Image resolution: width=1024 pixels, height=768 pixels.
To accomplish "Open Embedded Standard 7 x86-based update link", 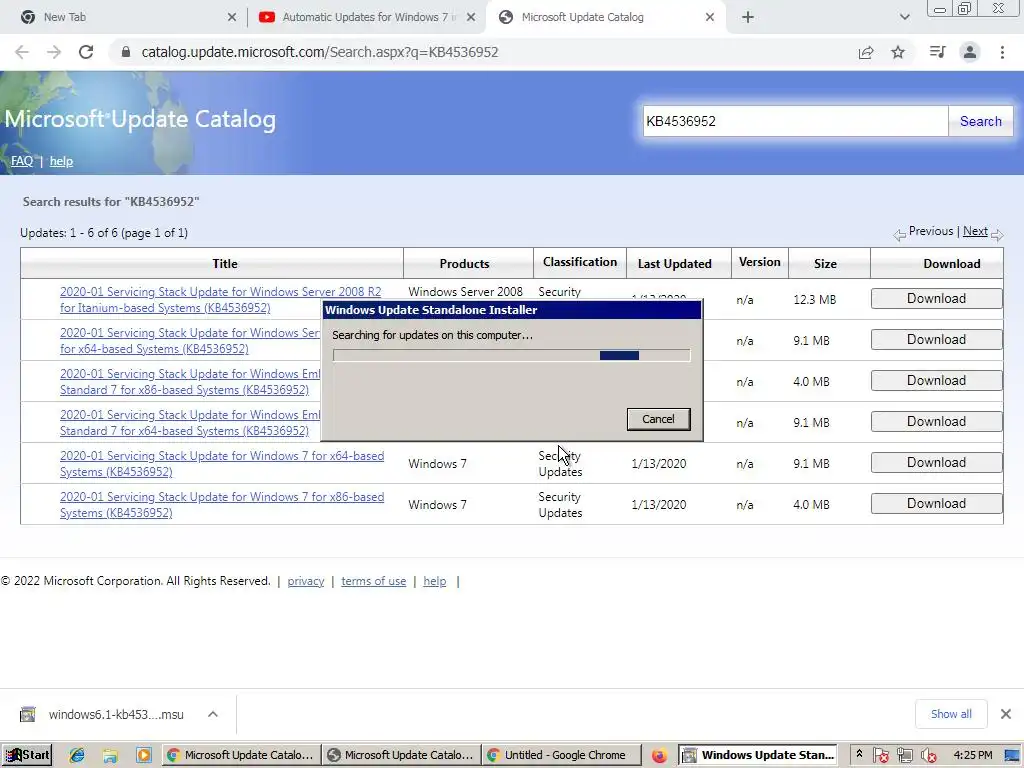I will click(190, 382).
